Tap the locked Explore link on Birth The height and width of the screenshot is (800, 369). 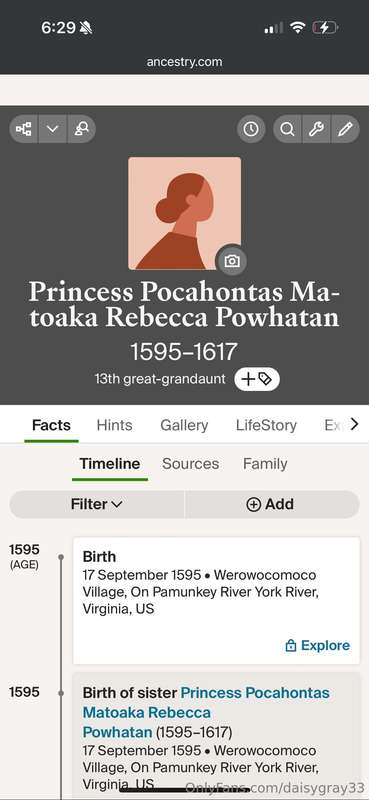pos(317,645)
